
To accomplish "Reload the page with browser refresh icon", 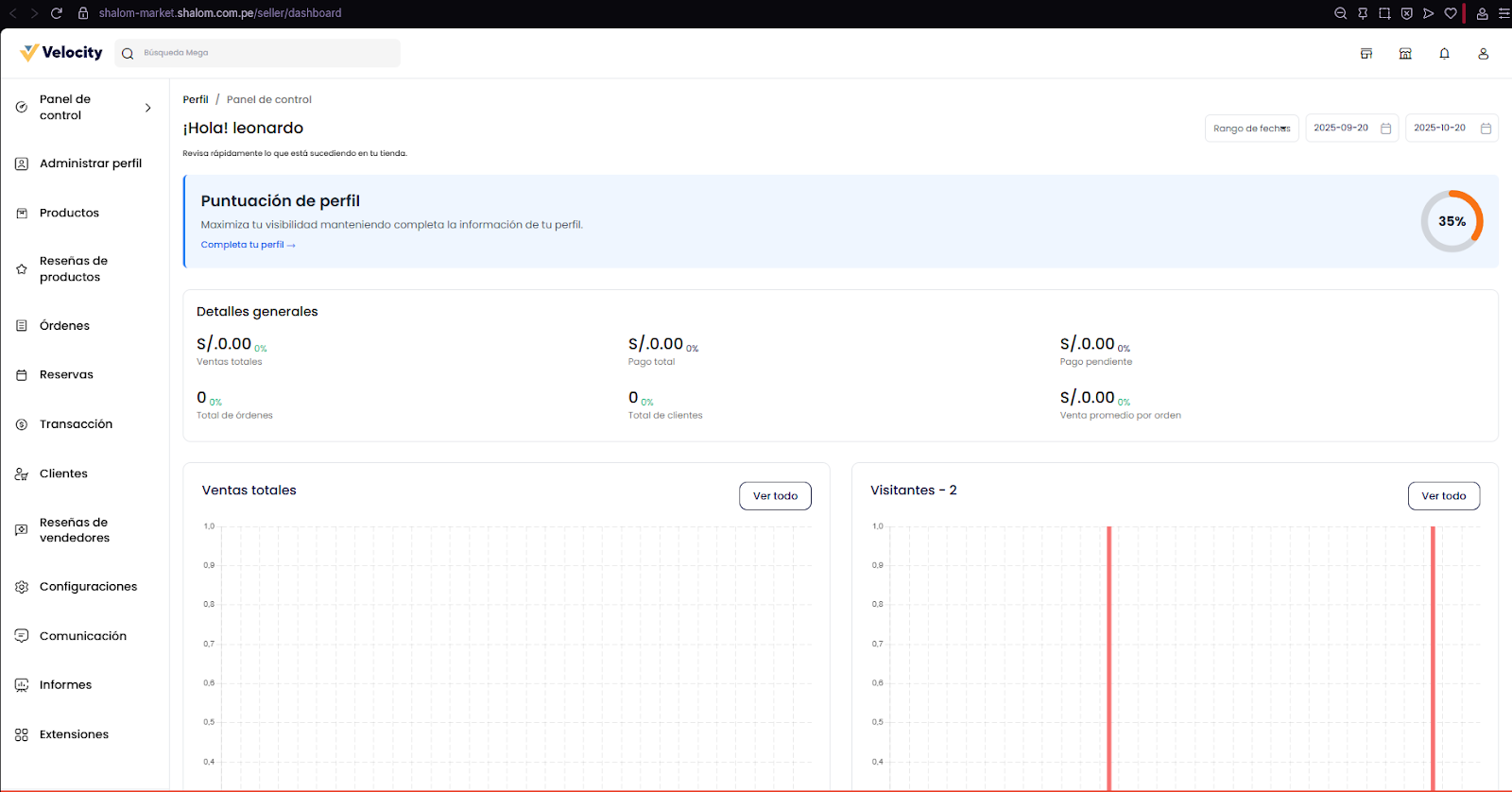I will pos(57,13).
